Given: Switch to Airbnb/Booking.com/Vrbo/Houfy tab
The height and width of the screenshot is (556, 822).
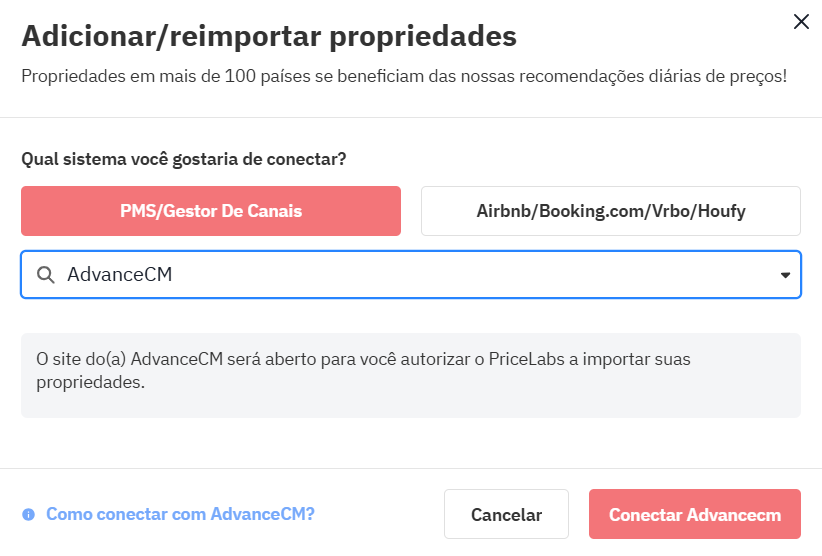Looking at the screenshot, I should point(611,211).
